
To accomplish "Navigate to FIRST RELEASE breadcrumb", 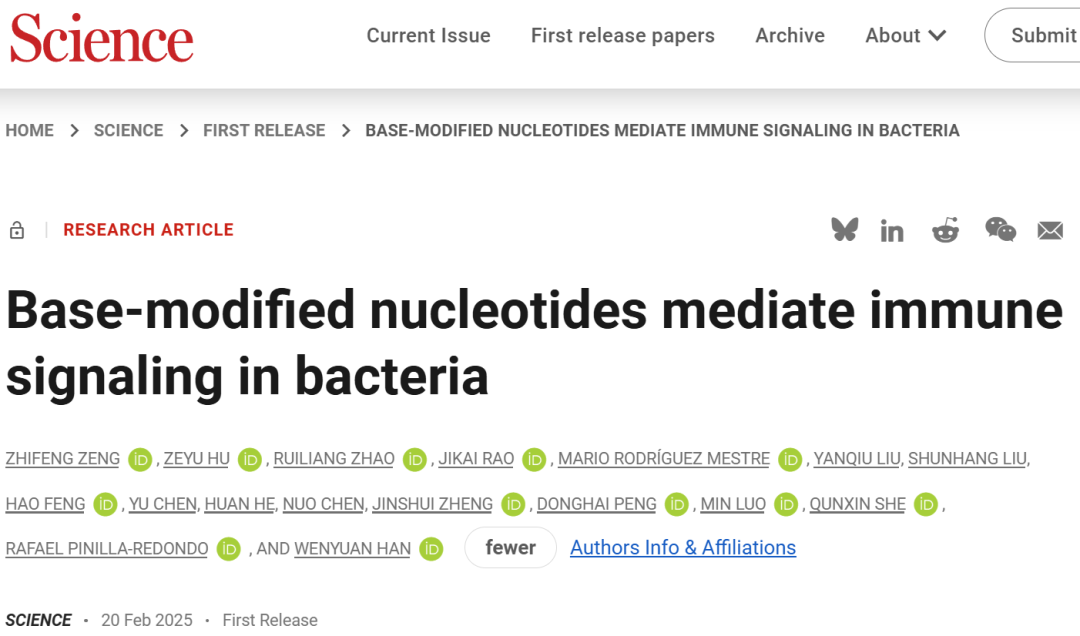I will [x=264, y=130].
